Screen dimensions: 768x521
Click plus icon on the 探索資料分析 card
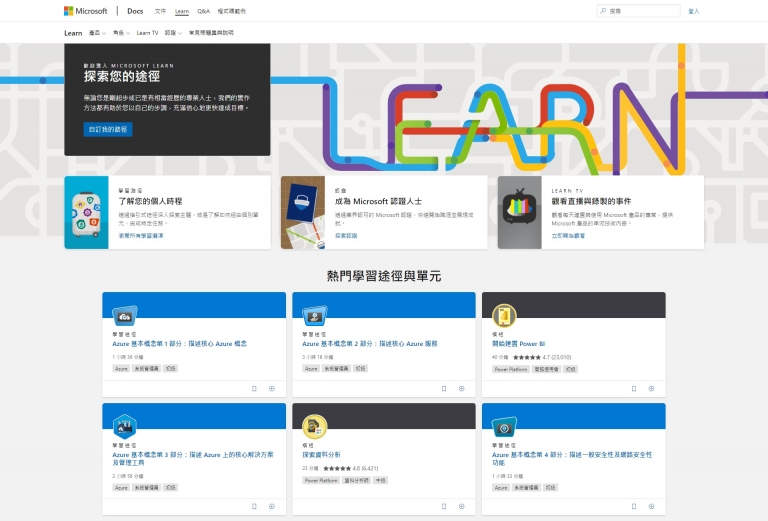click(461, 506)
